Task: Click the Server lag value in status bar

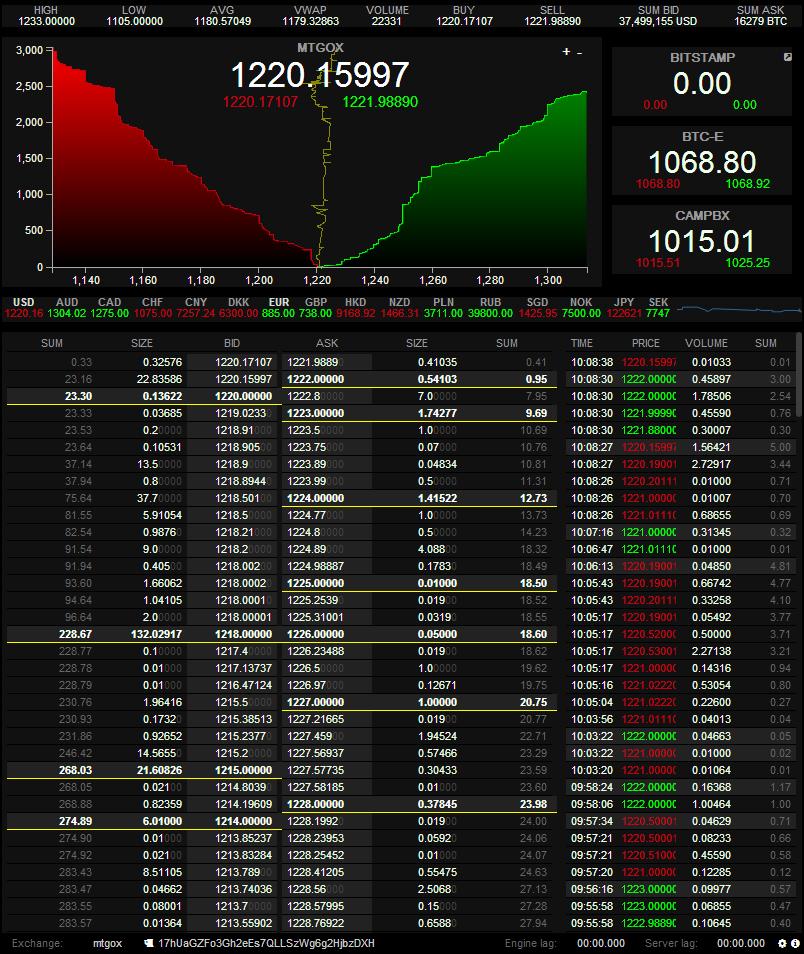Action: [x=741, y=943]
